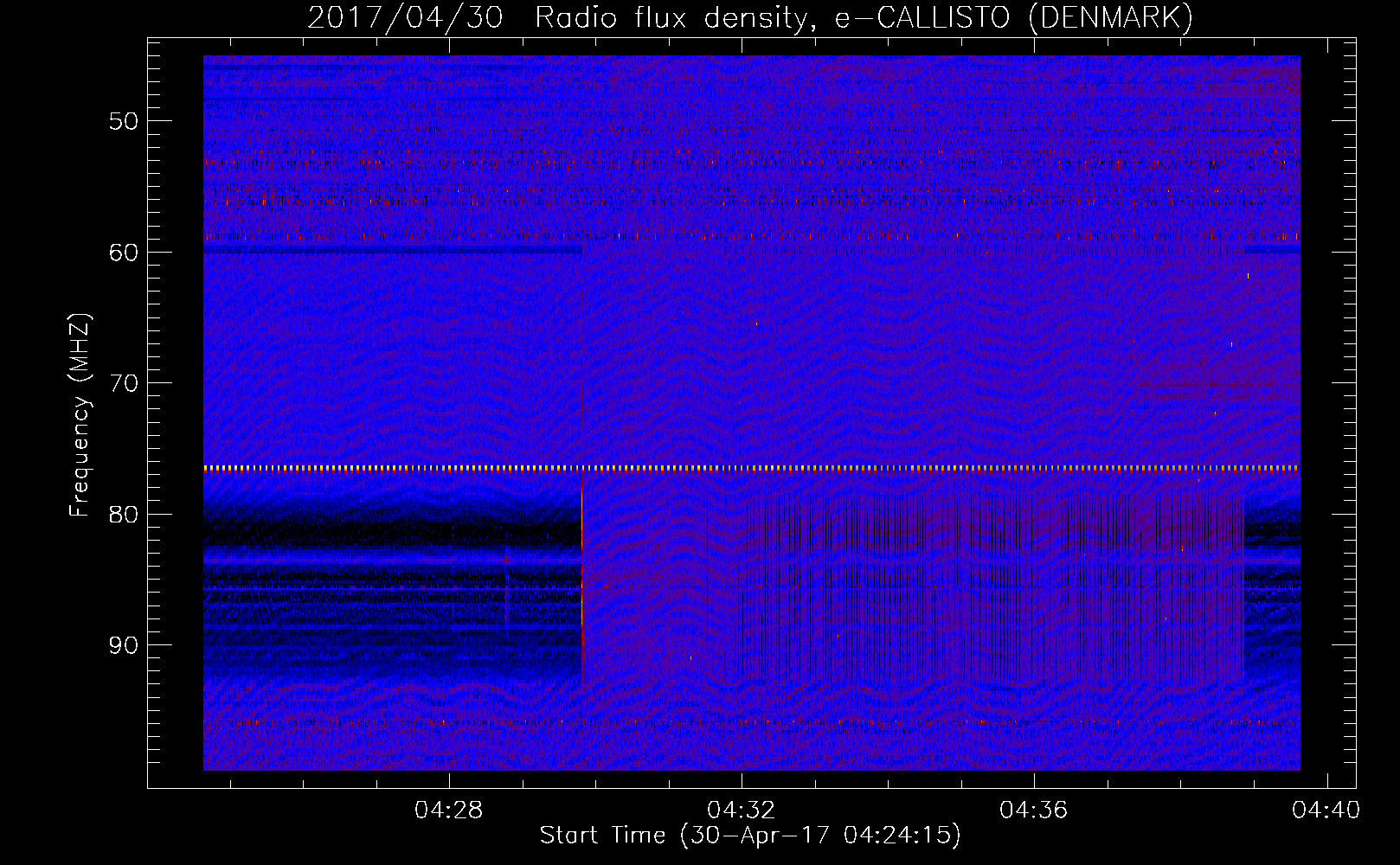This screenshot has width=1400, height=865.
Task: Click the '04:32' time tick label
Action: click(742, 811)
